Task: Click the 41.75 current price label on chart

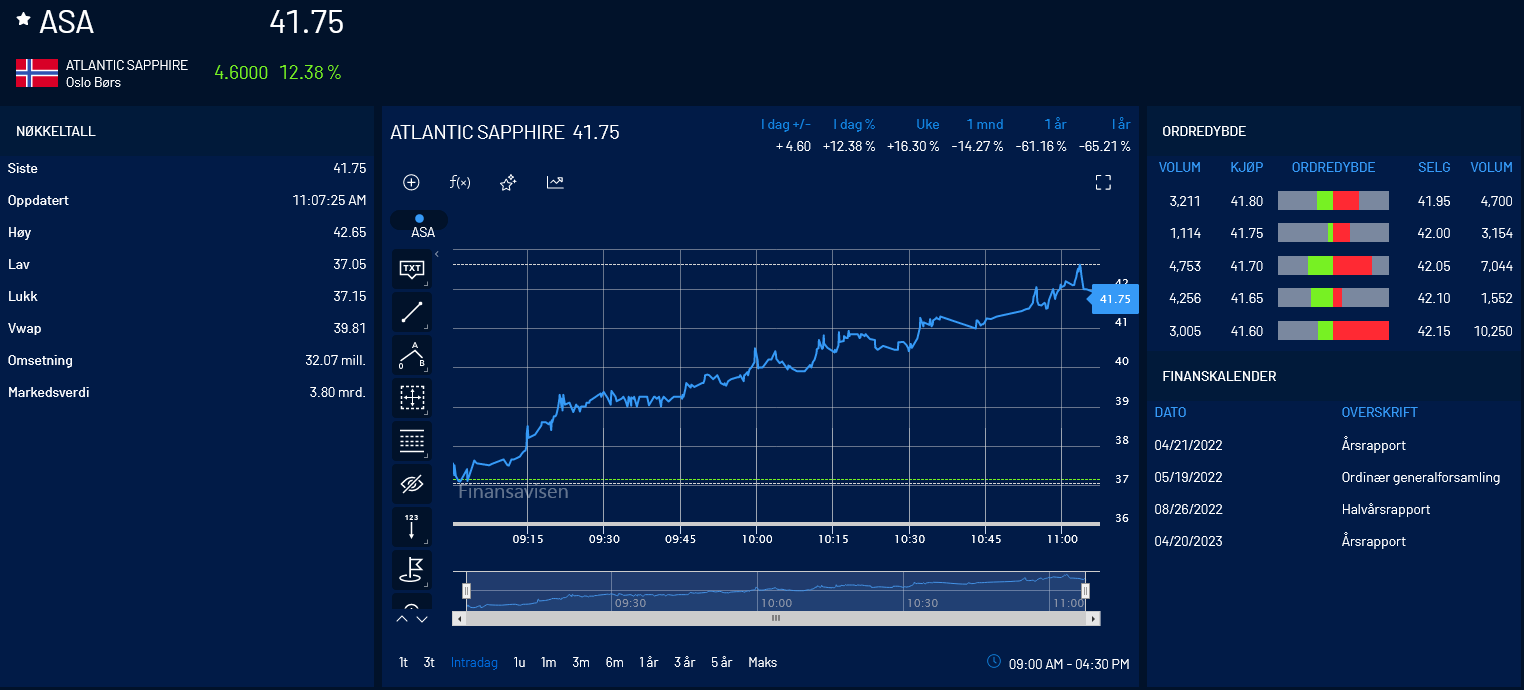Action: tap(1114, 299)
